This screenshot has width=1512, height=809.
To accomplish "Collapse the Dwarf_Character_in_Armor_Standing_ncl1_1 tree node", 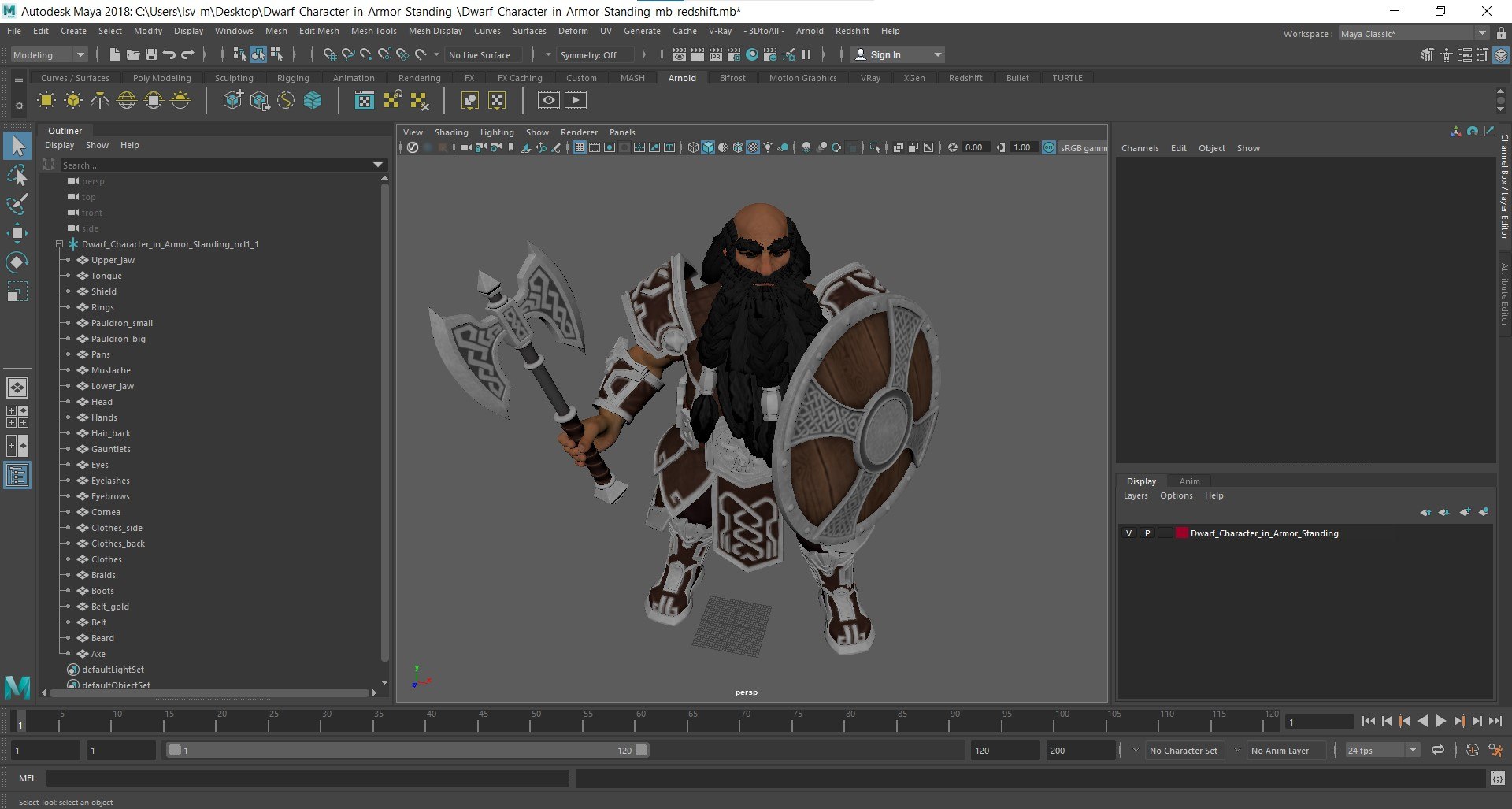I will 59,244.
